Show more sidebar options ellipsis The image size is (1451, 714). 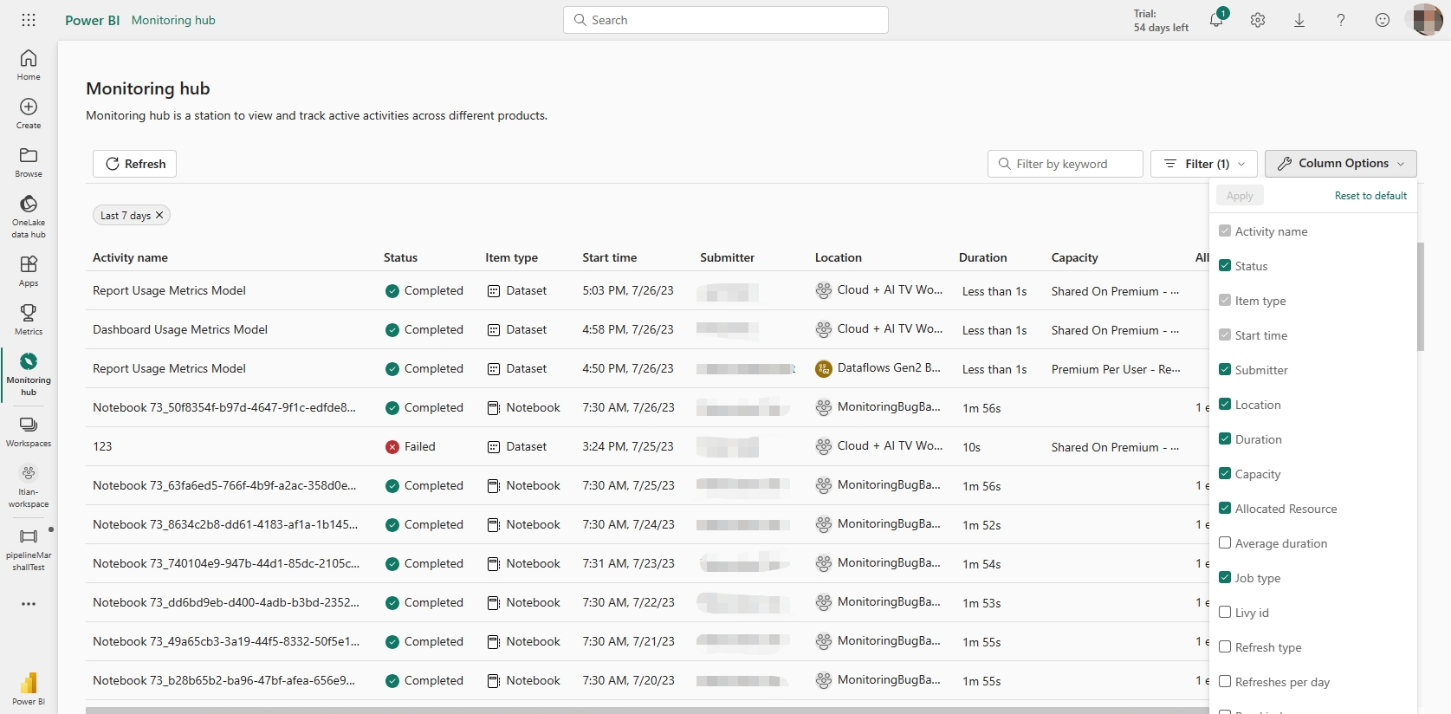pos(28,604)
